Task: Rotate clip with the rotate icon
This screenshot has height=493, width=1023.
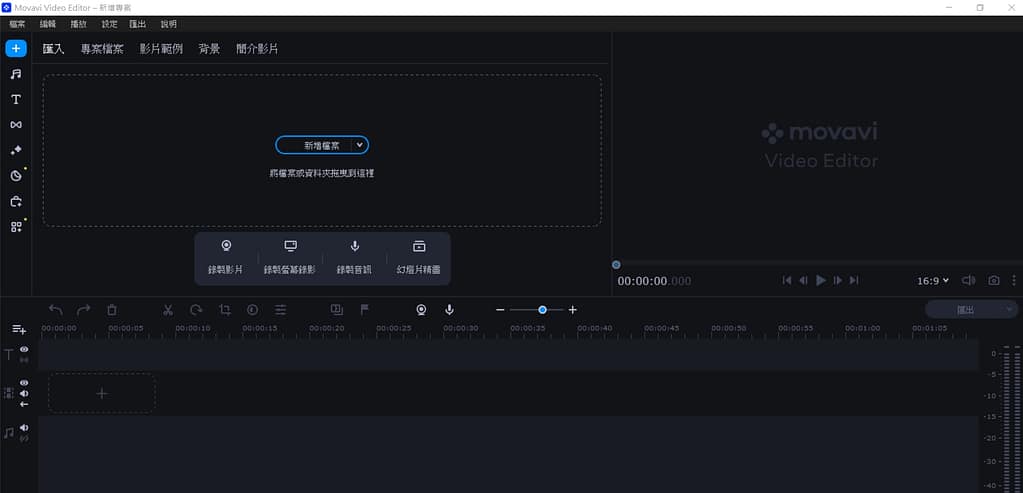Action: pos(196,310)
